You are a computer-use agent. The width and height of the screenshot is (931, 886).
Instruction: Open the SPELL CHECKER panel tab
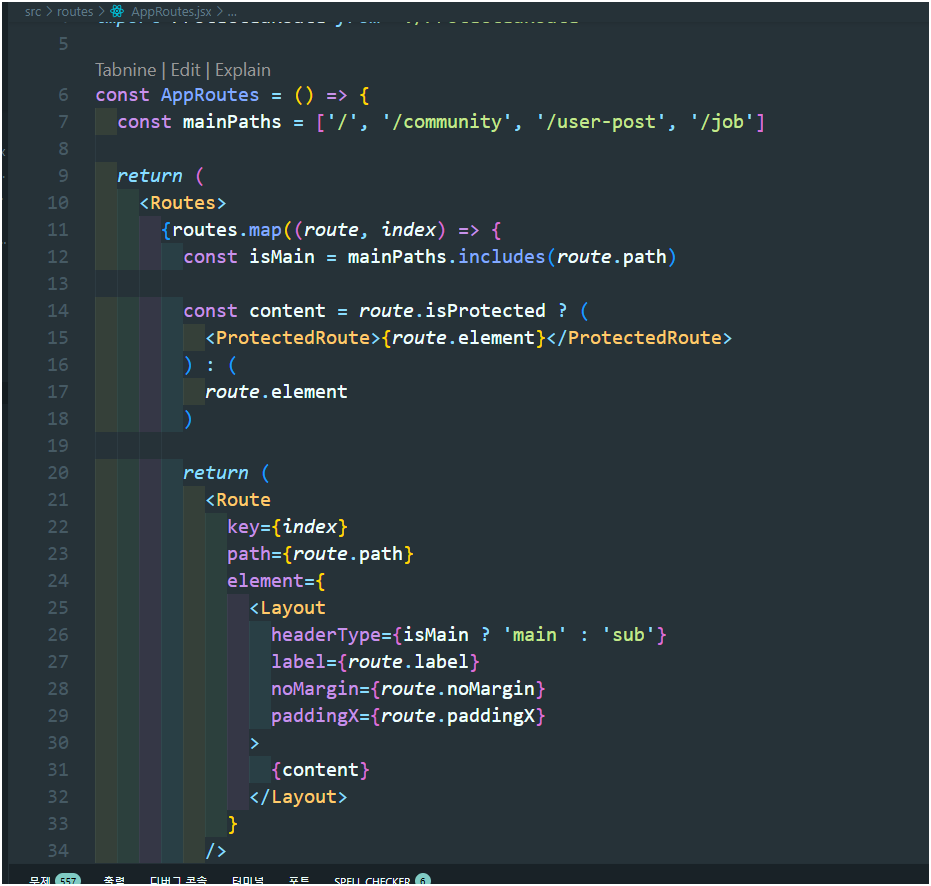372,880
